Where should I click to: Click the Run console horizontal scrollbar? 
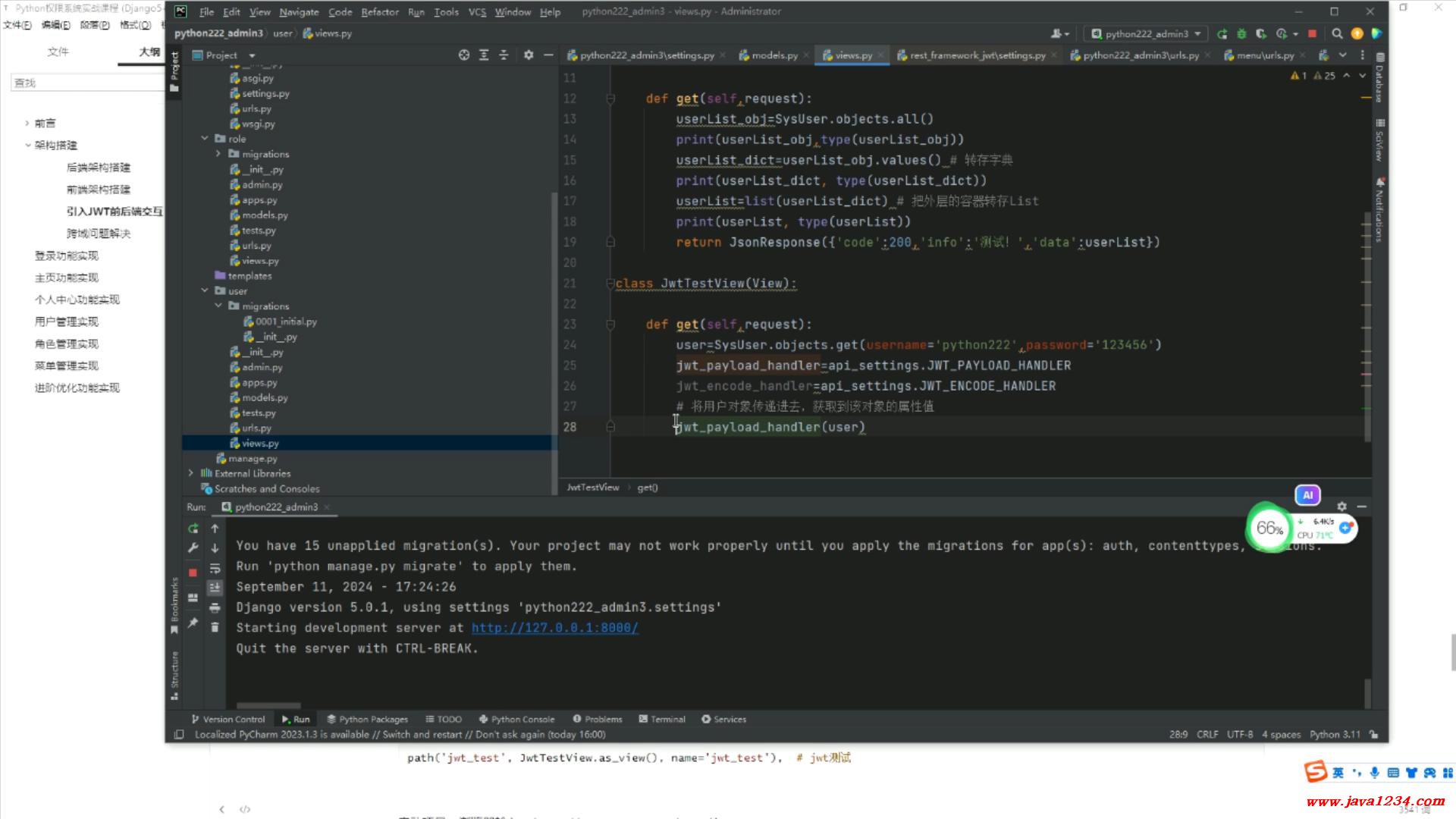click(268, 705)
